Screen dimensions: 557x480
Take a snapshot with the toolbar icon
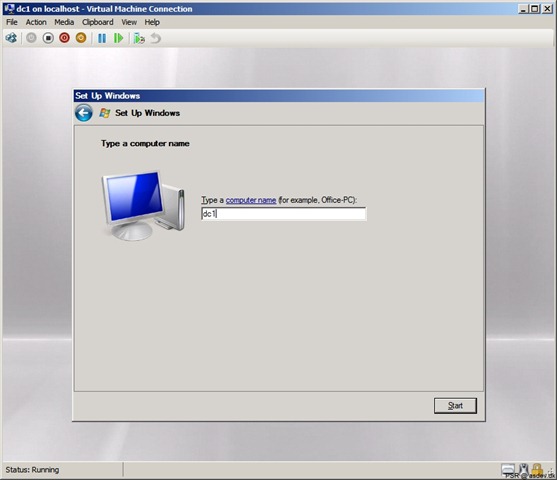point(139,38)
